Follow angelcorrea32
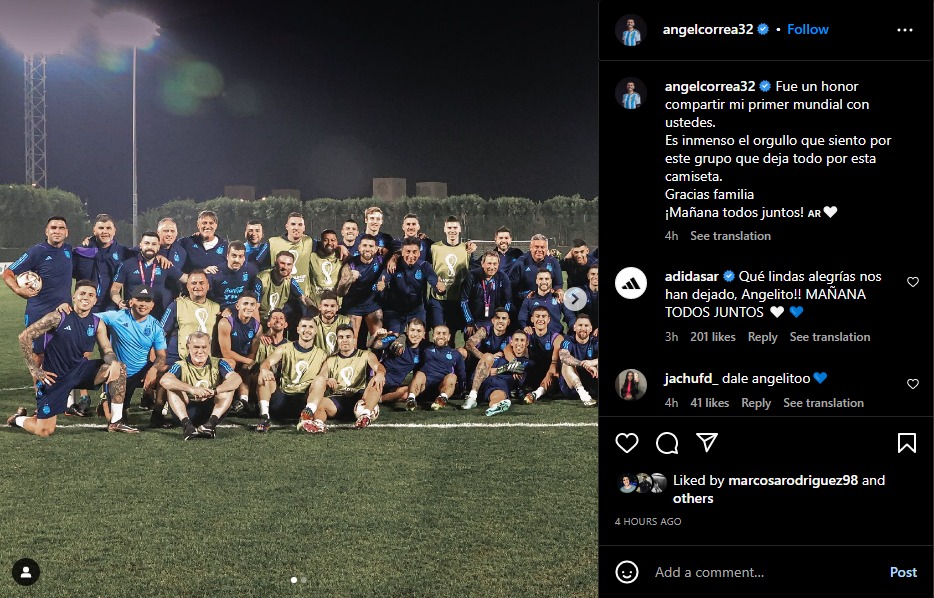This screenshot has width=934, height=598. [808, 29]
